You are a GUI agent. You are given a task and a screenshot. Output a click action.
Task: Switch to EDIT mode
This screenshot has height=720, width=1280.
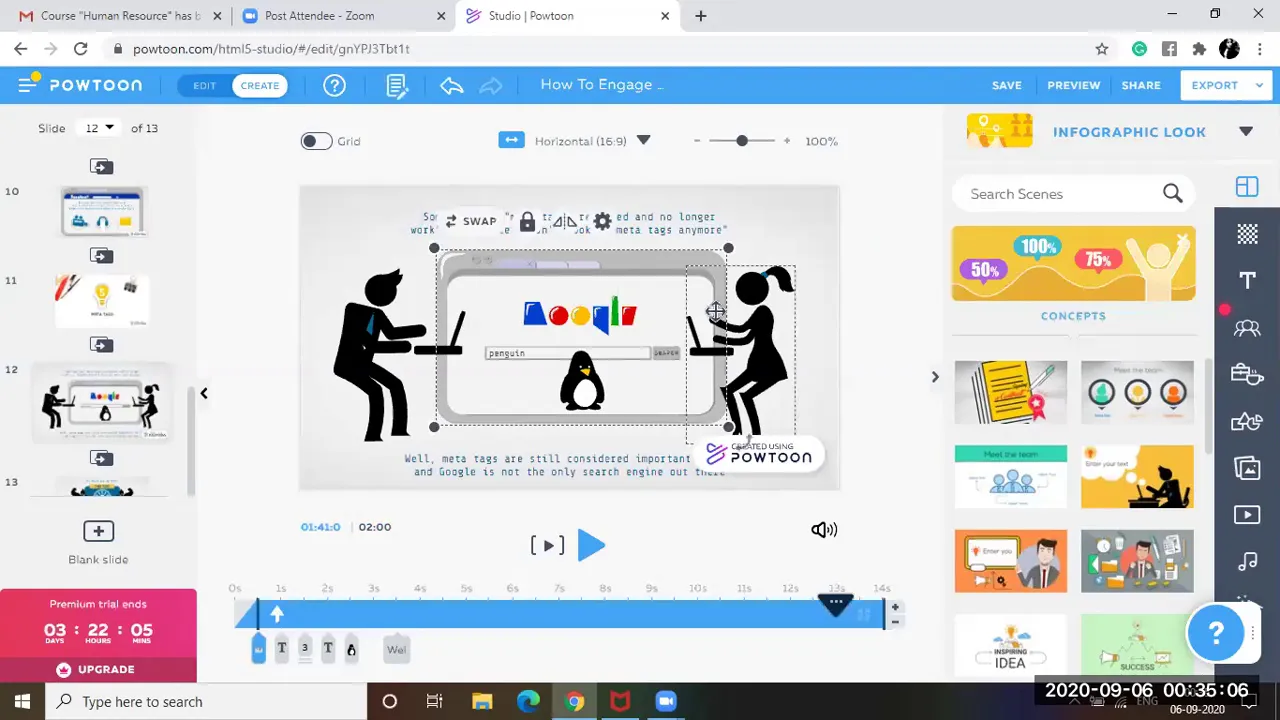[204, 85]
